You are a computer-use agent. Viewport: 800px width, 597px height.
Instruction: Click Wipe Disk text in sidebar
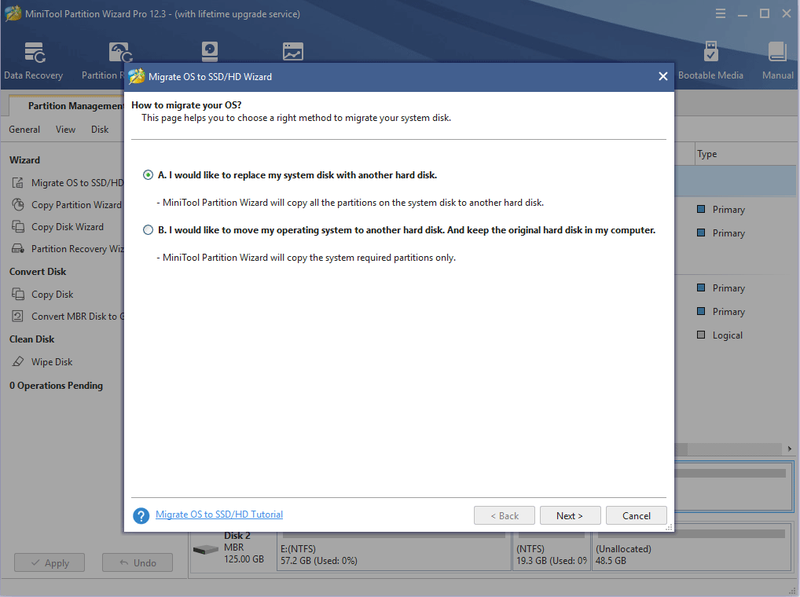tap(52, 362)
